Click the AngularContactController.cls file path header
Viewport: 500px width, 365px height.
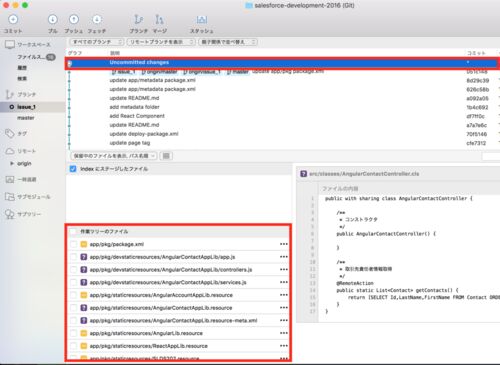pos(364,174)
